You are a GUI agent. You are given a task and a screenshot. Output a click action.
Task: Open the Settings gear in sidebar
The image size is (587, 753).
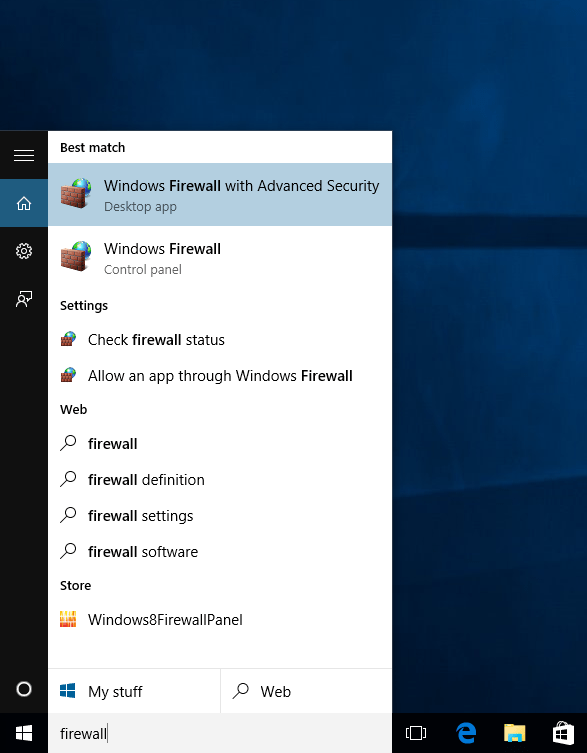24,251
